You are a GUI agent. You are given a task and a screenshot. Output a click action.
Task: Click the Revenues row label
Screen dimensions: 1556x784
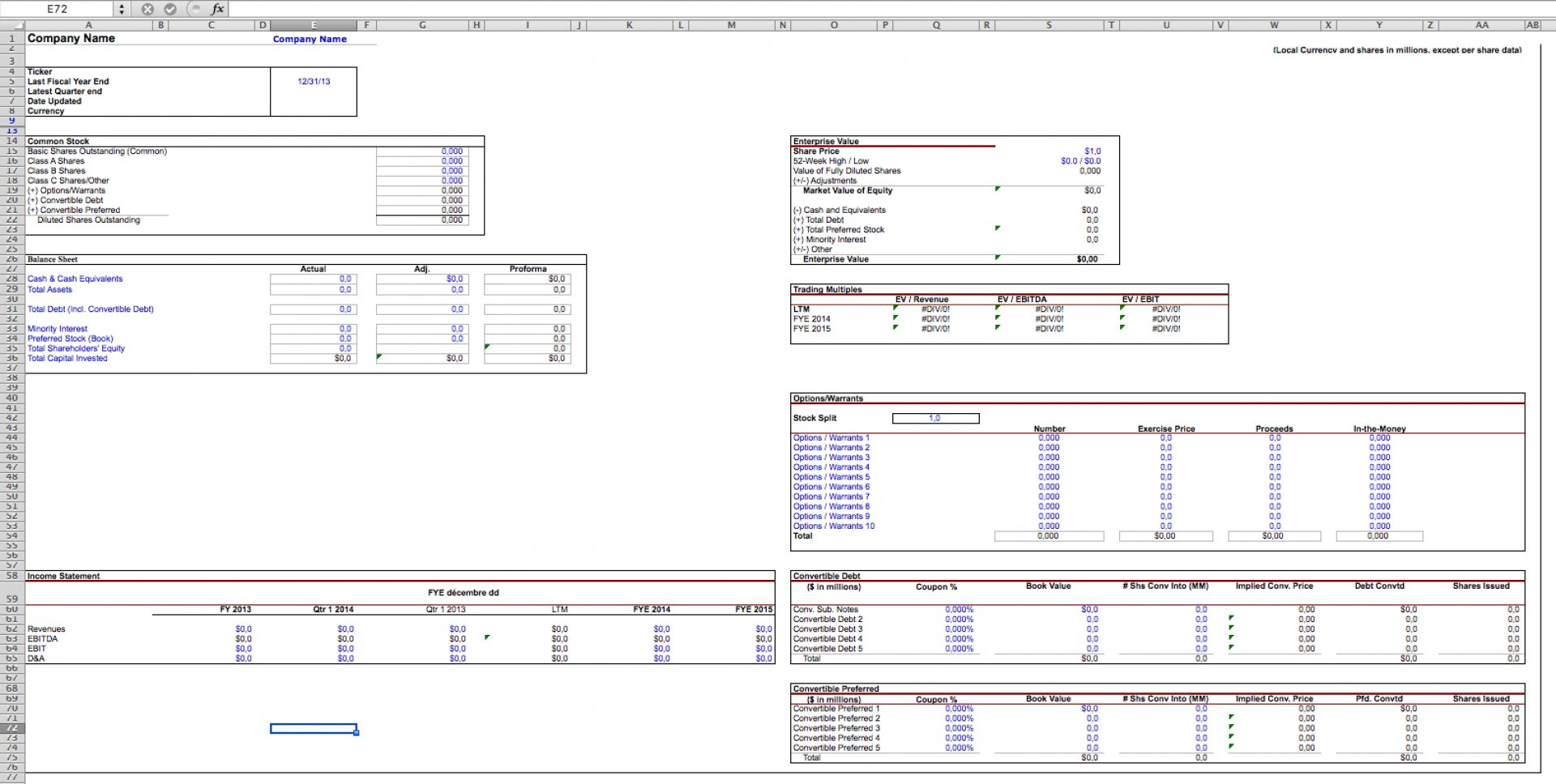[x=46, y=629]
